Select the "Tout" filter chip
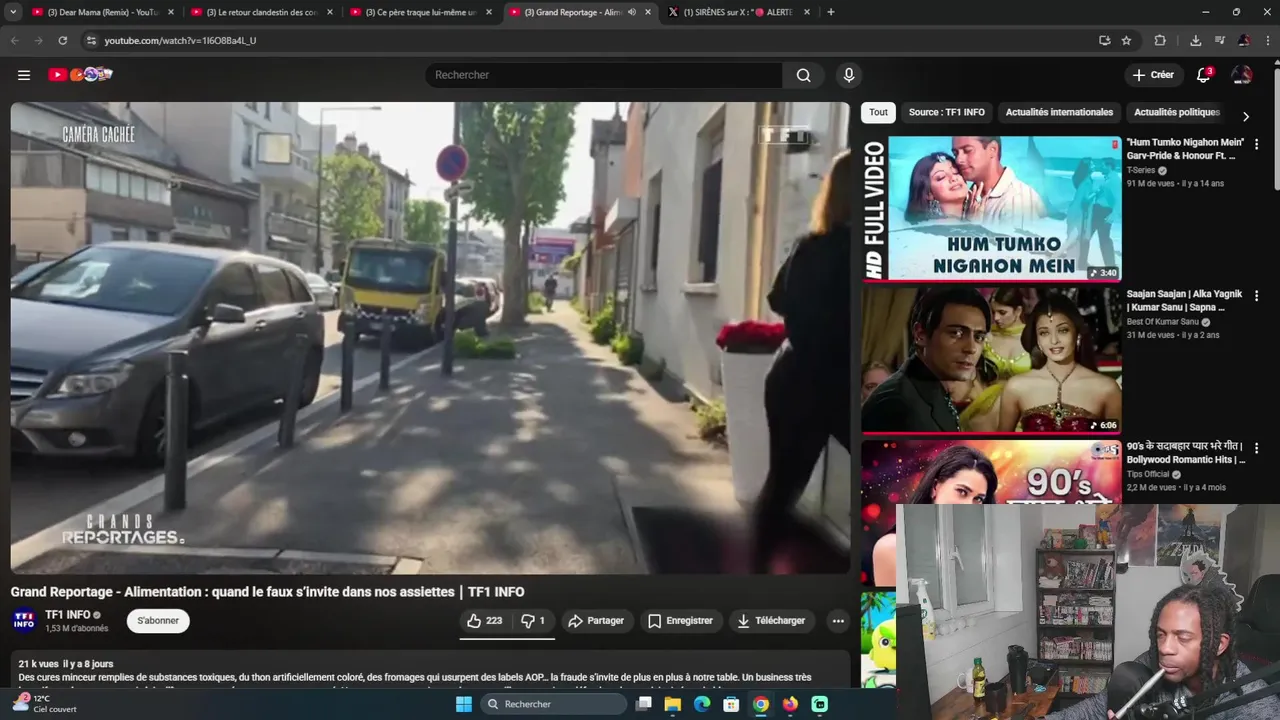 pos(878,112)
